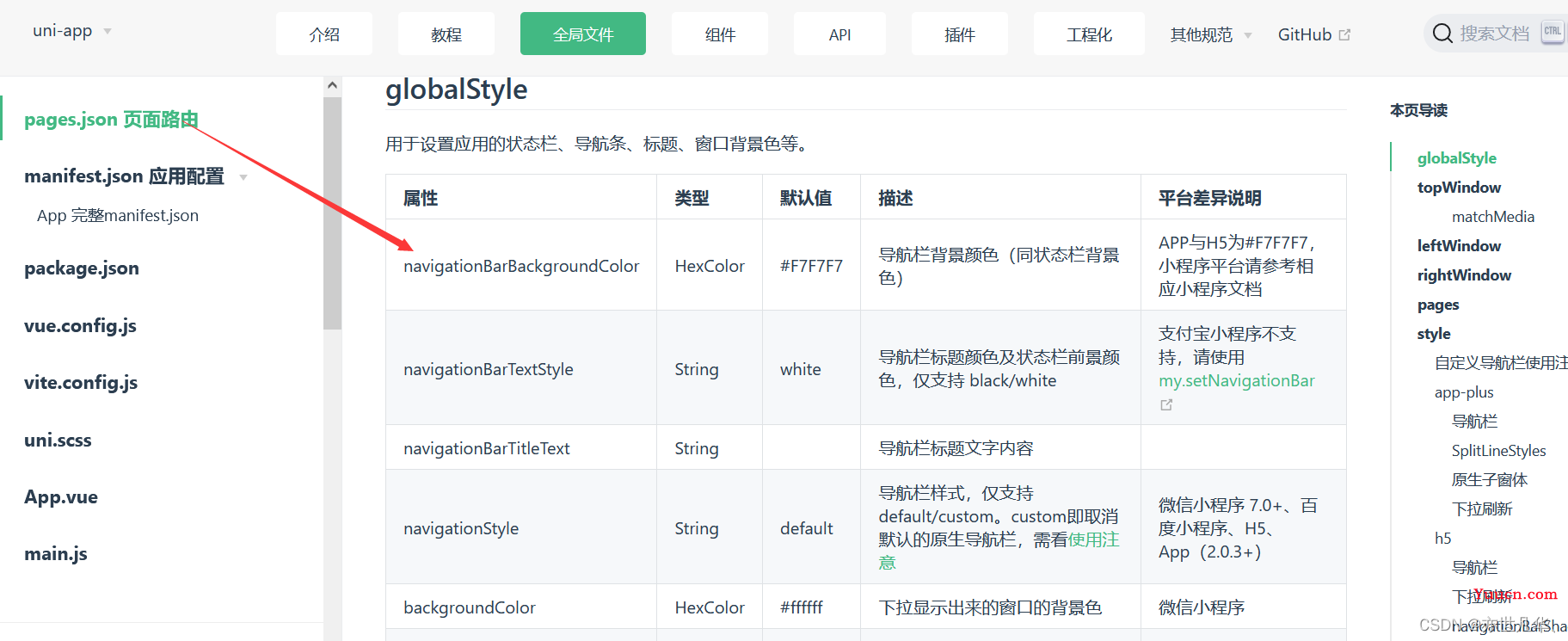Open App 完整manifest.json sub-item
The image size is (1568, 641).
click(118, 215)
